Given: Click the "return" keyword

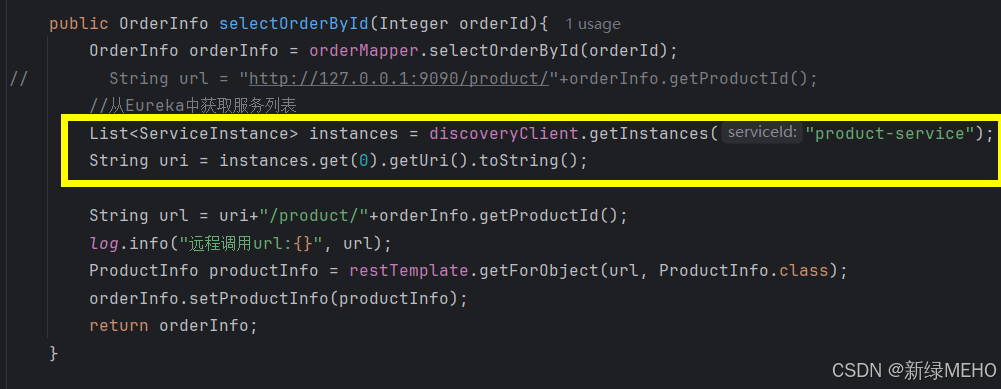Looking at the screenshot, I should coord(119,325).
